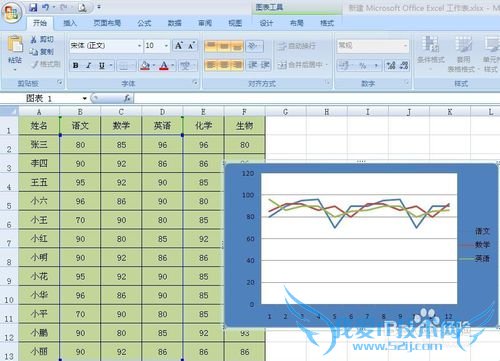Screen dimensions: 500x361
Task: Expand the Number (数字) group dialog launcher
Action: pyautogui.click(x=407, y=82)
